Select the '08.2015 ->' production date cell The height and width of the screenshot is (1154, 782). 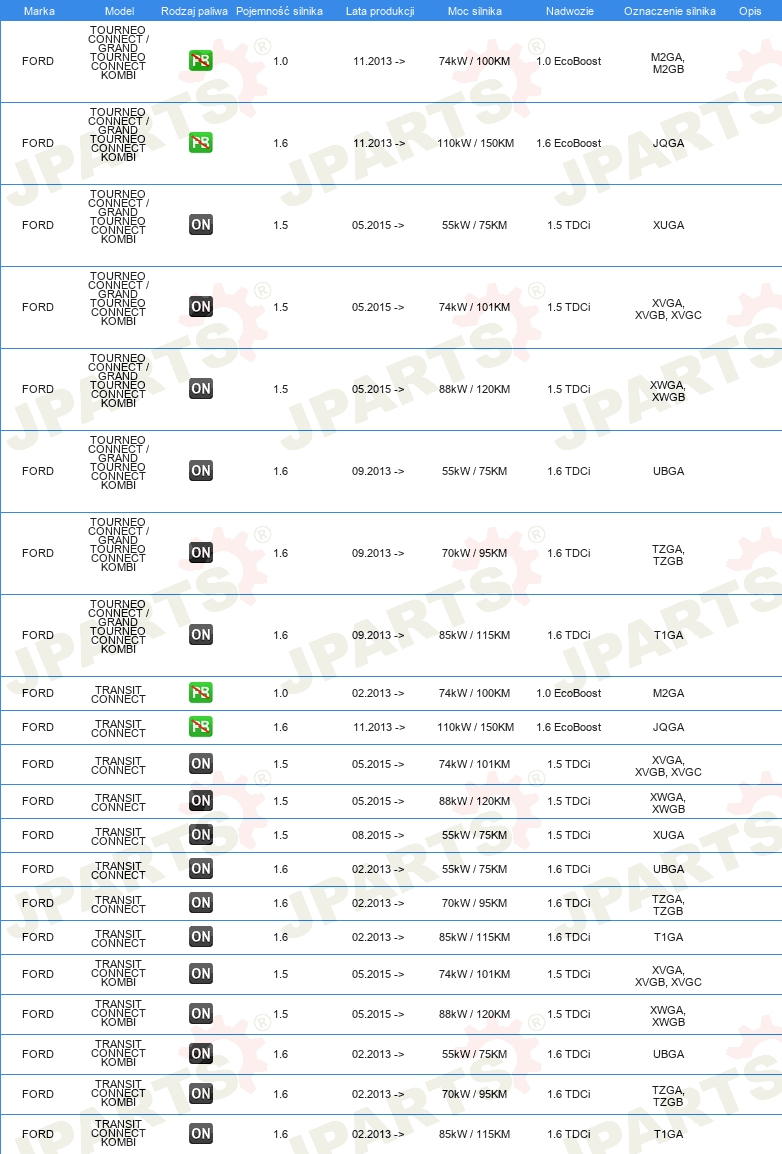pyautogui.click(x=378, y=835)
